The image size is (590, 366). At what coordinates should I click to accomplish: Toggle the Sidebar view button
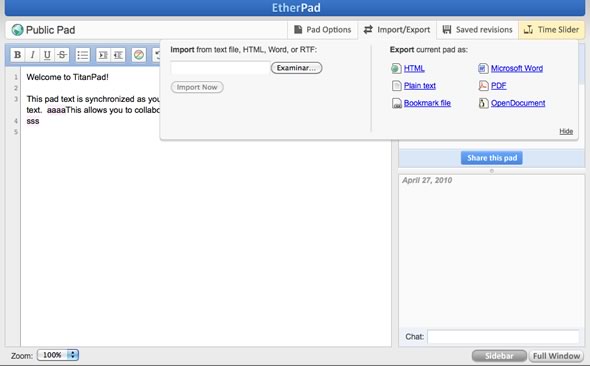pyautogui.click(x=499, y=356)
